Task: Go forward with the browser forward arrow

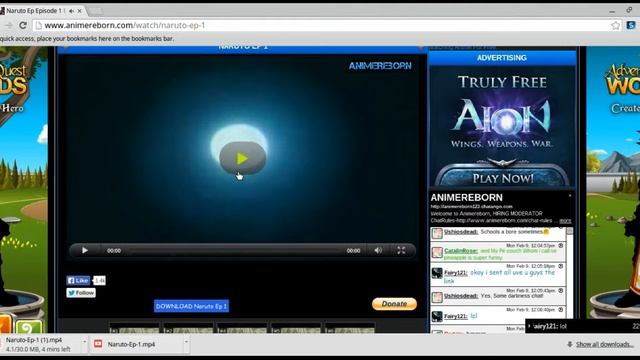Action: tap(9, 25)
